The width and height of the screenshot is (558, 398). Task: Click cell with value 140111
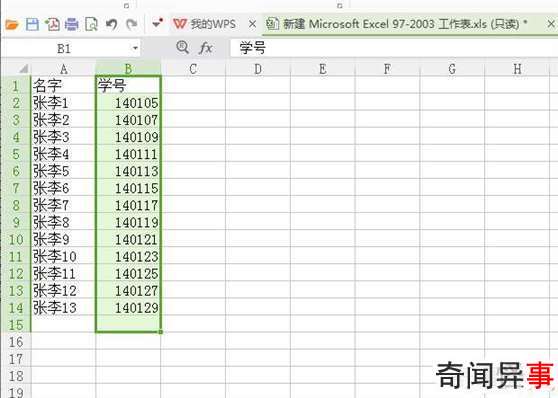[x=128, y=154]
